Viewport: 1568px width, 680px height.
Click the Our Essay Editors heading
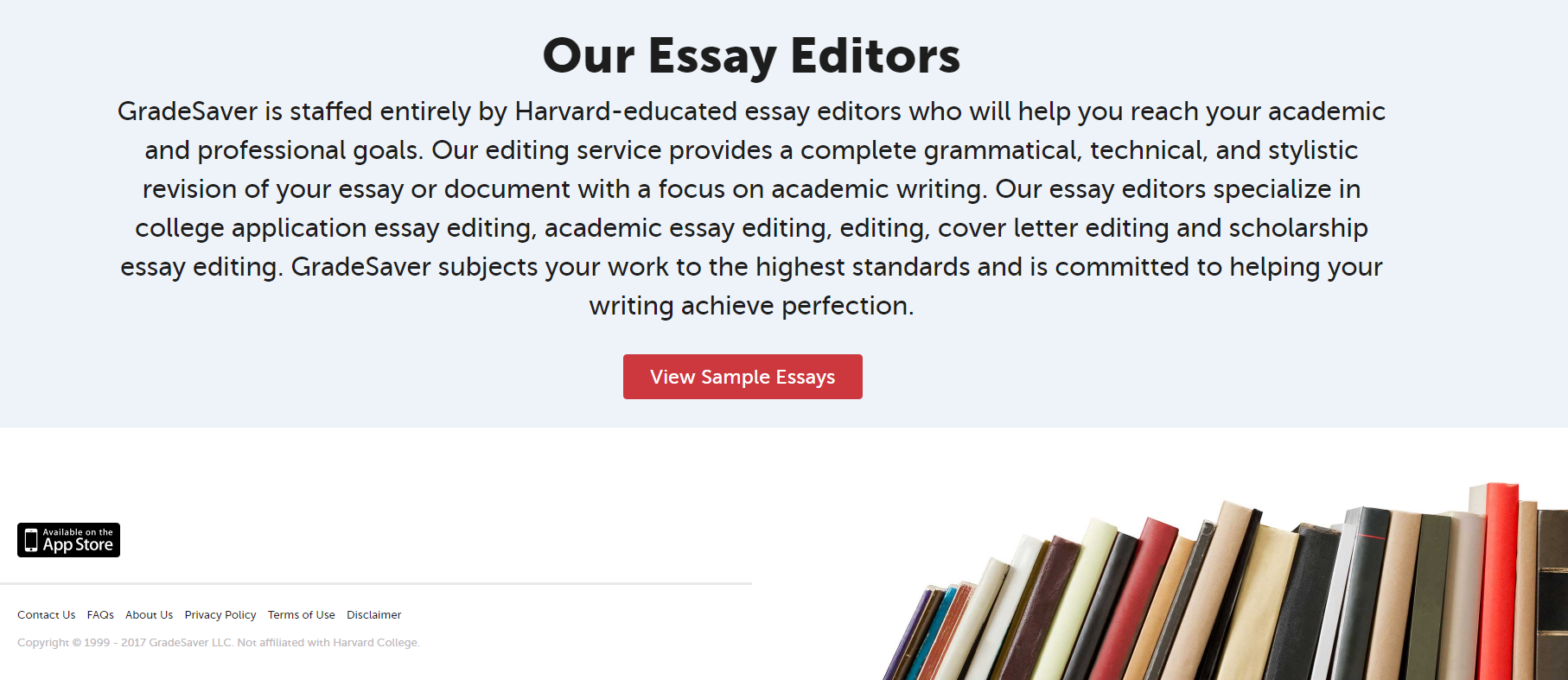[751, 56]
